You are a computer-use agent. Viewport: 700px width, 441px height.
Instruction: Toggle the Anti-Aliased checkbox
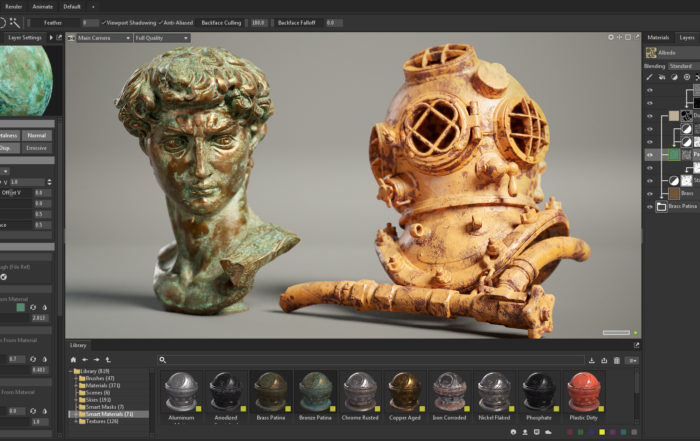pos(161,22)
